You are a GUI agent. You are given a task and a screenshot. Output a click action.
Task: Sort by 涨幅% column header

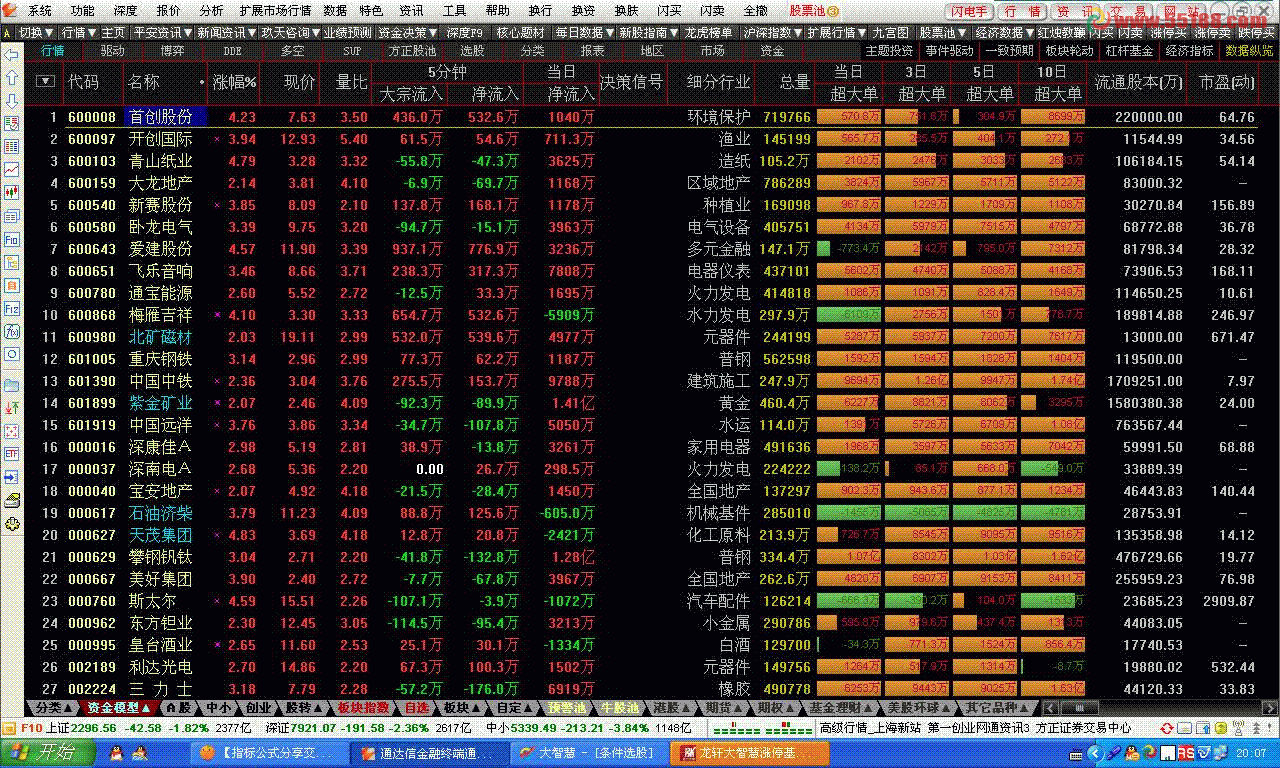(x=235, y=82)
